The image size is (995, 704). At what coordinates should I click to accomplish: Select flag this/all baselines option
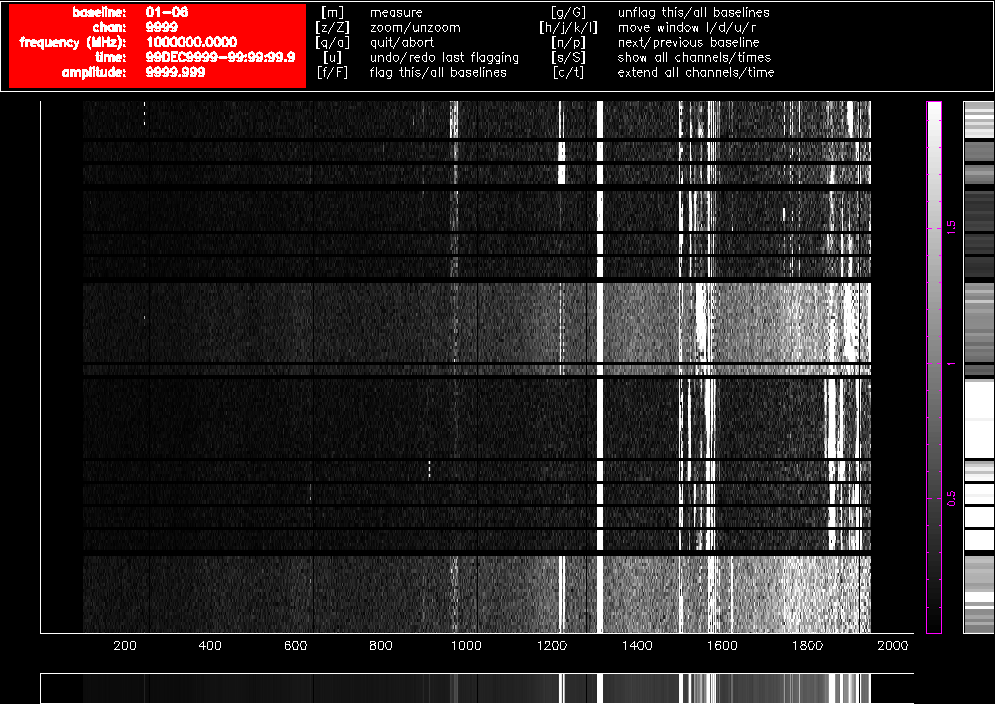pyautogui.click(x=438, y=73)
